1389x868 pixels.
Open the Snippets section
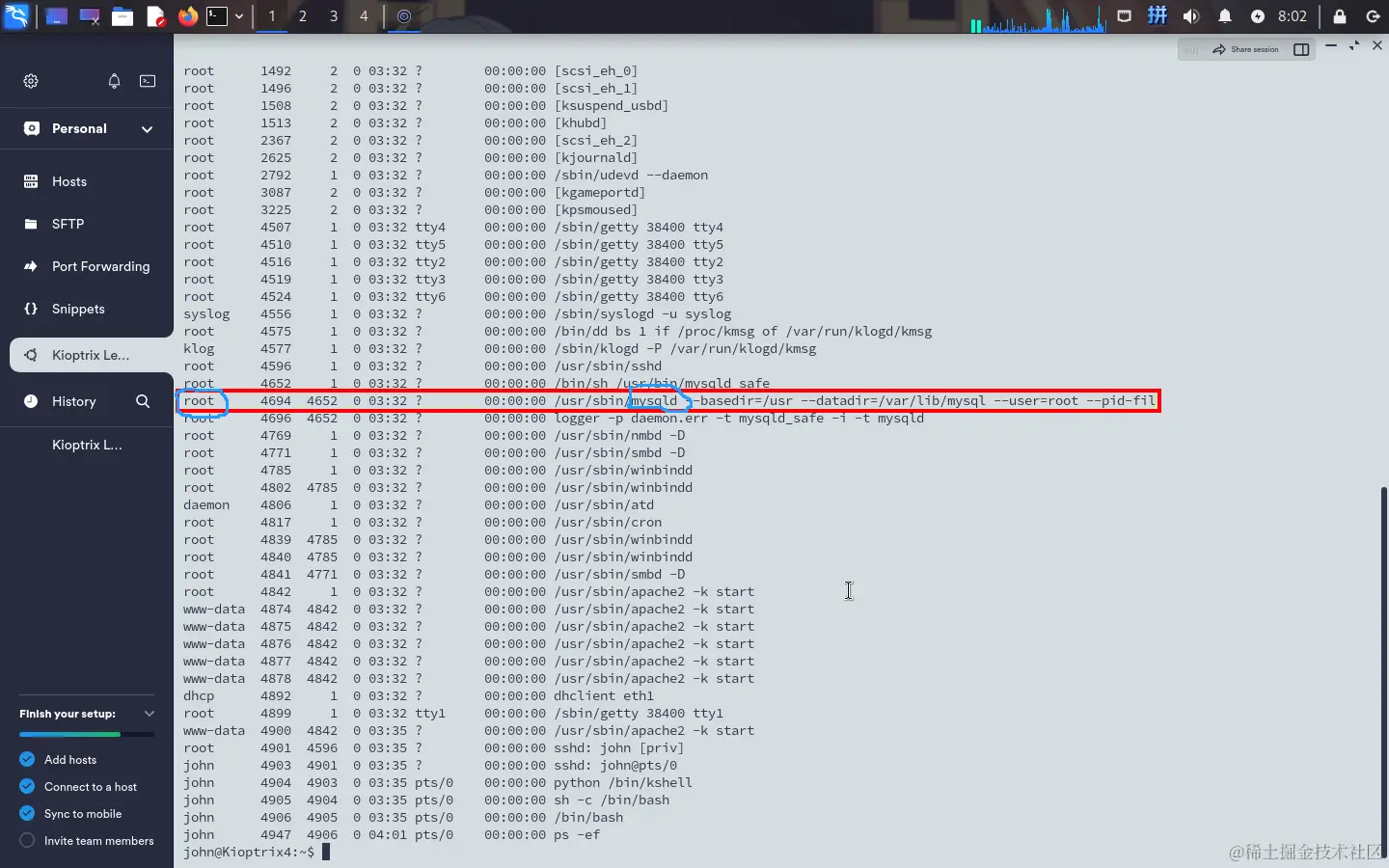pos(87,309)
